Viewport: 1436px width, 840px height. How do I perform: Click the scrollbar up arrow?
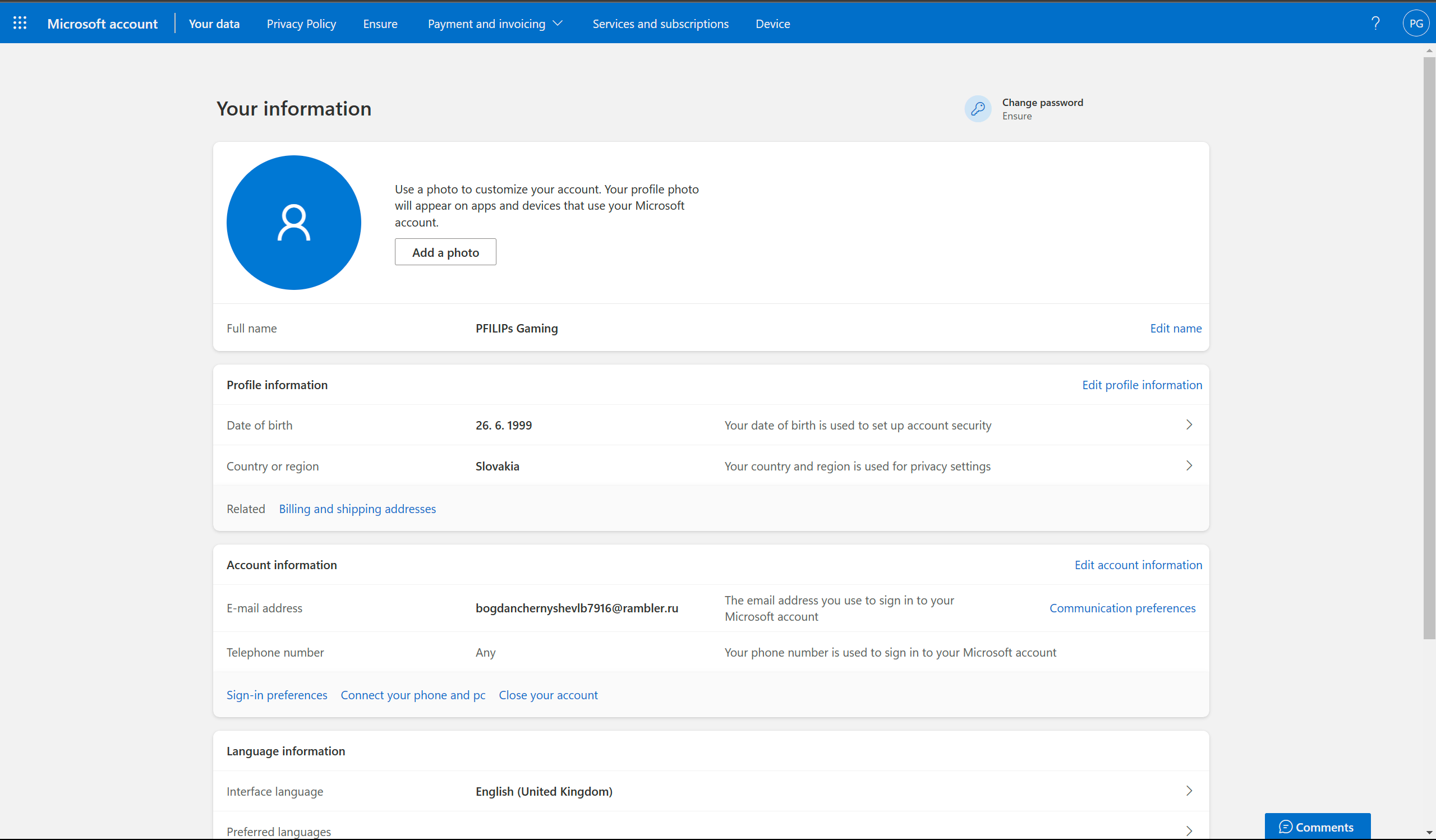1429,50
